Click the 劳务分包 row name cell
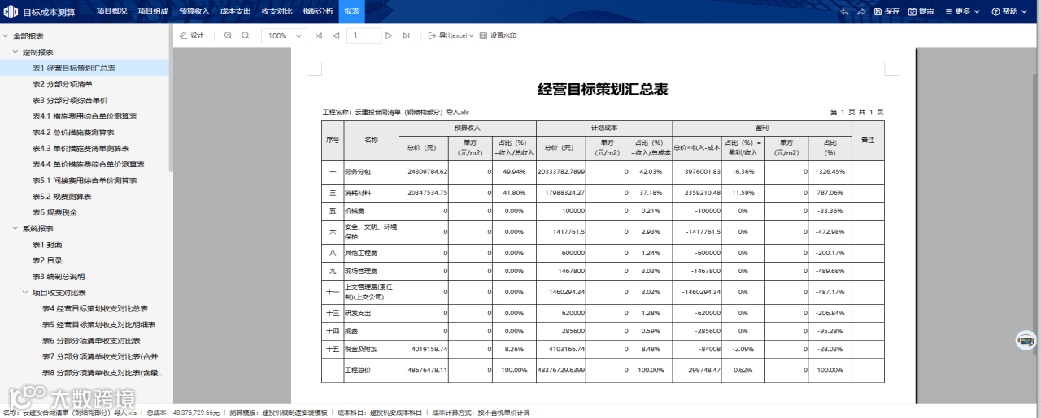The width and height of the screenshot is (1041, 418). point(371,171)
